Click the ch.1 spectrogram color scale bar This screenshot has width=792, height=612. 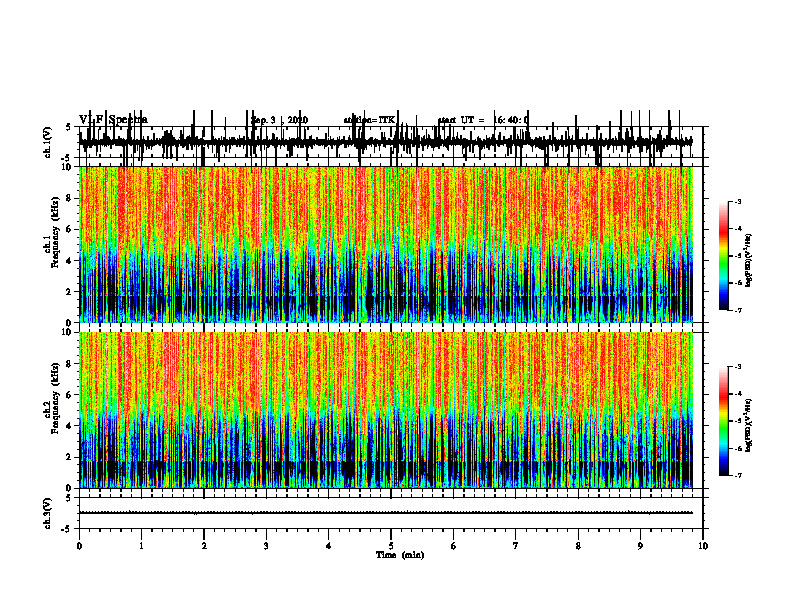tap(724, 256)
